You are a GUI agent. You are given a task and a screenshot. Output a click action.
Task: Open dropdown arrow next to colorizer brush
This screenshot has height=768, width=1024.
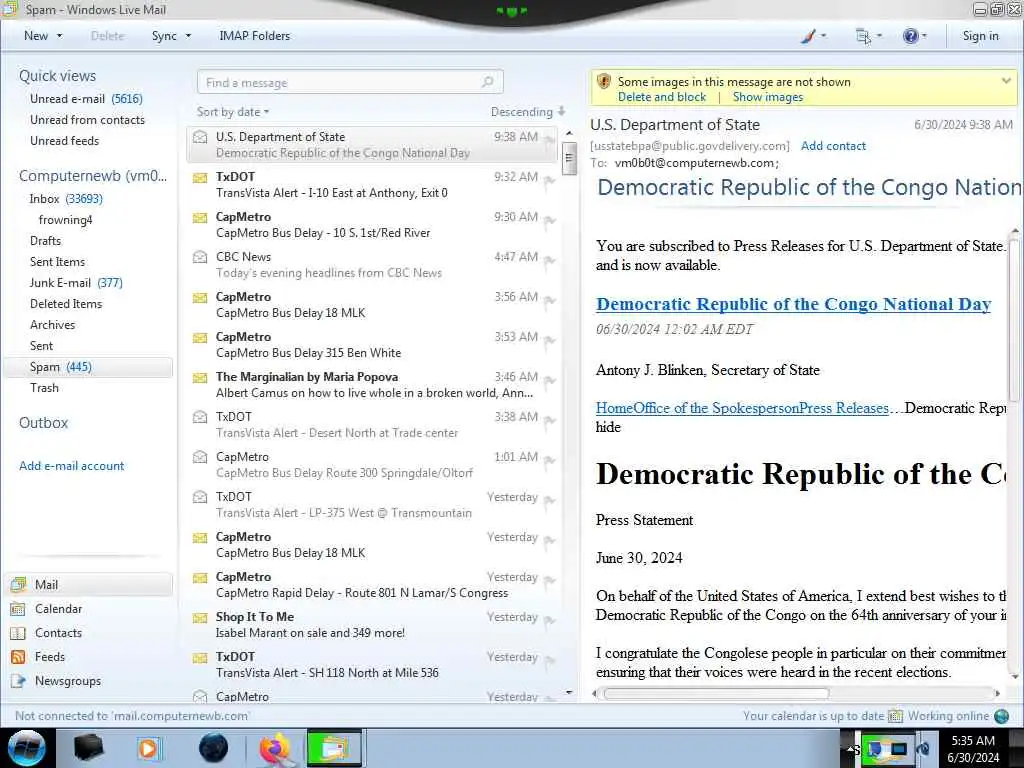pyautogui.click(x=823, y=36)
